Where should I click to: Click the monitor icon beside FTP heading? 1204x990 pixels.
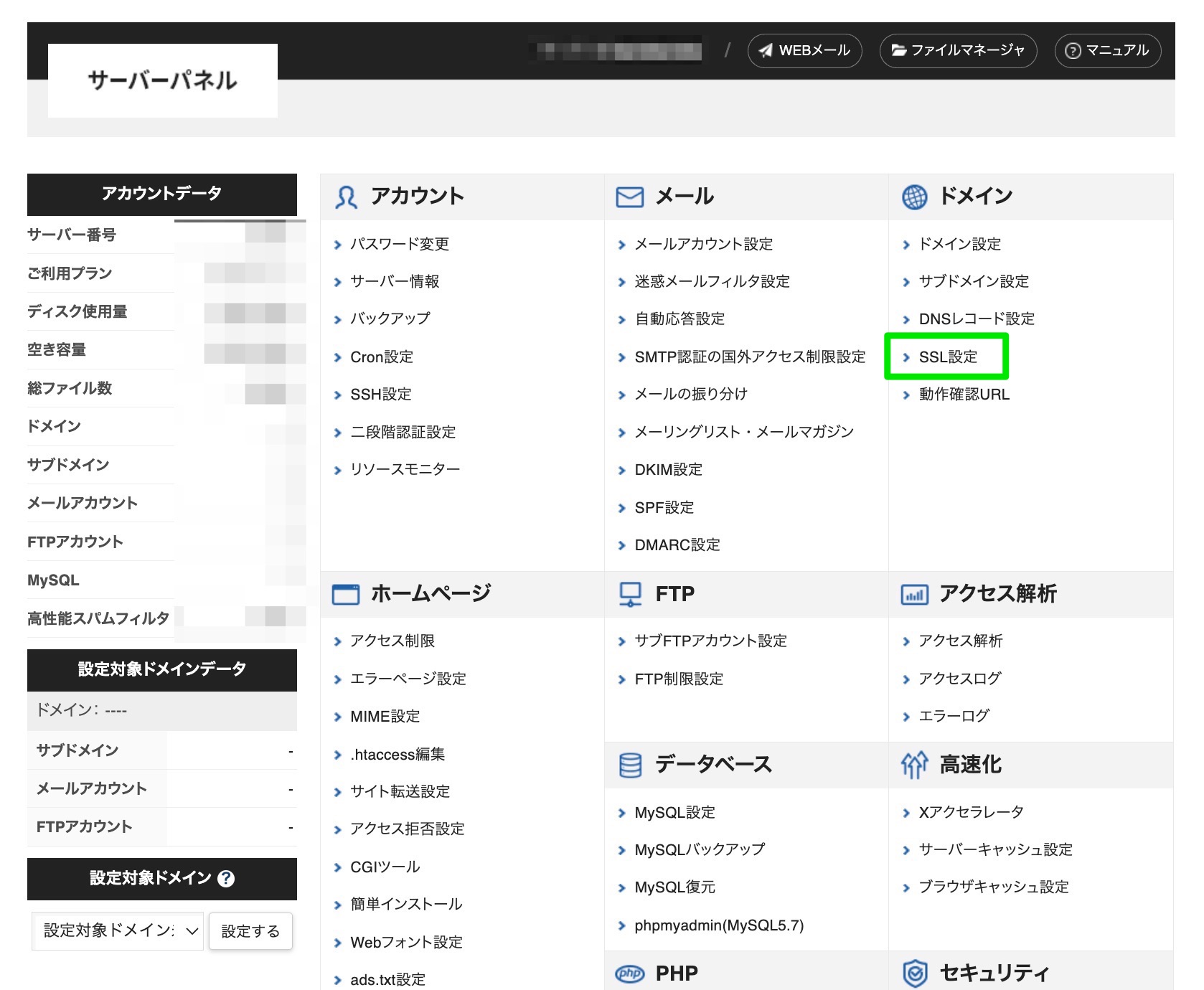[x=630, y=594]
